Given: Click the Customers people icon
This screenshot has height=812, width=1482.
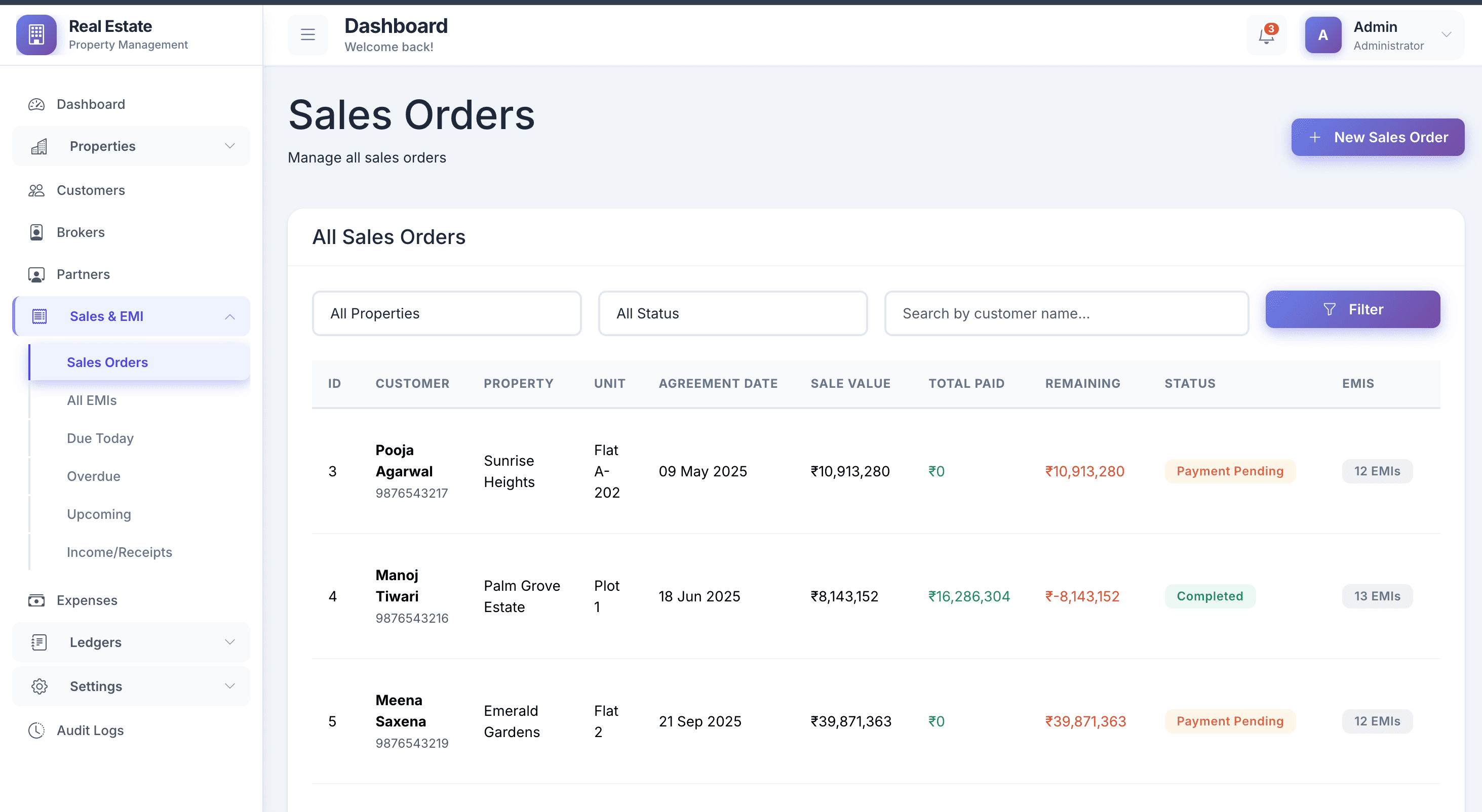Looking at the screenshot, I should pos(36,190).
